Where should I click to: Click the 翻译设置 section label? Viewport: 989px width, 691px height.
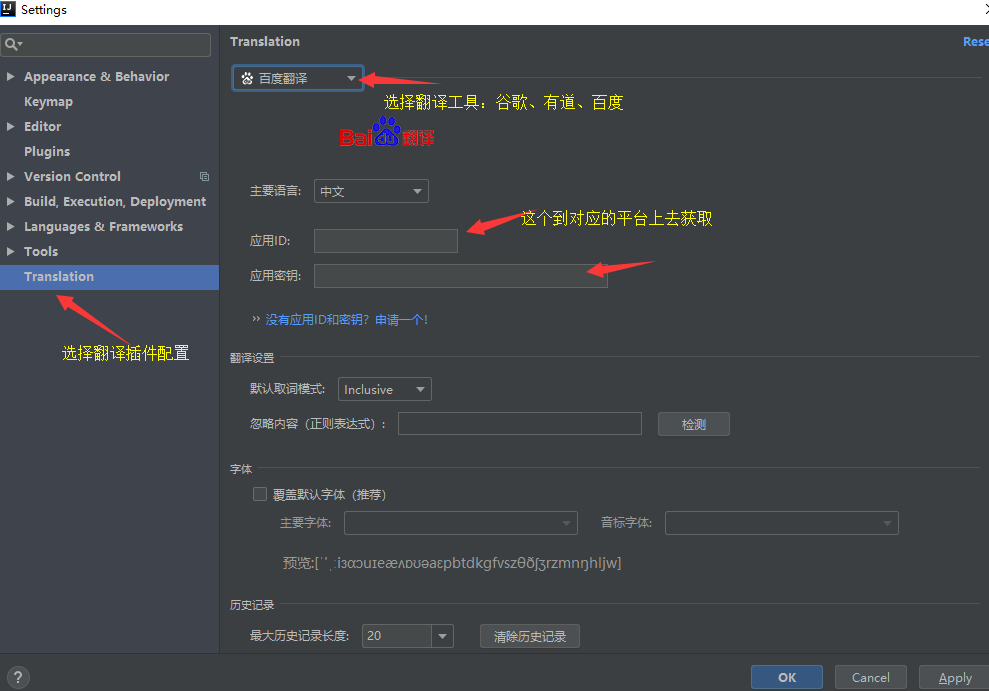point(252,358)
